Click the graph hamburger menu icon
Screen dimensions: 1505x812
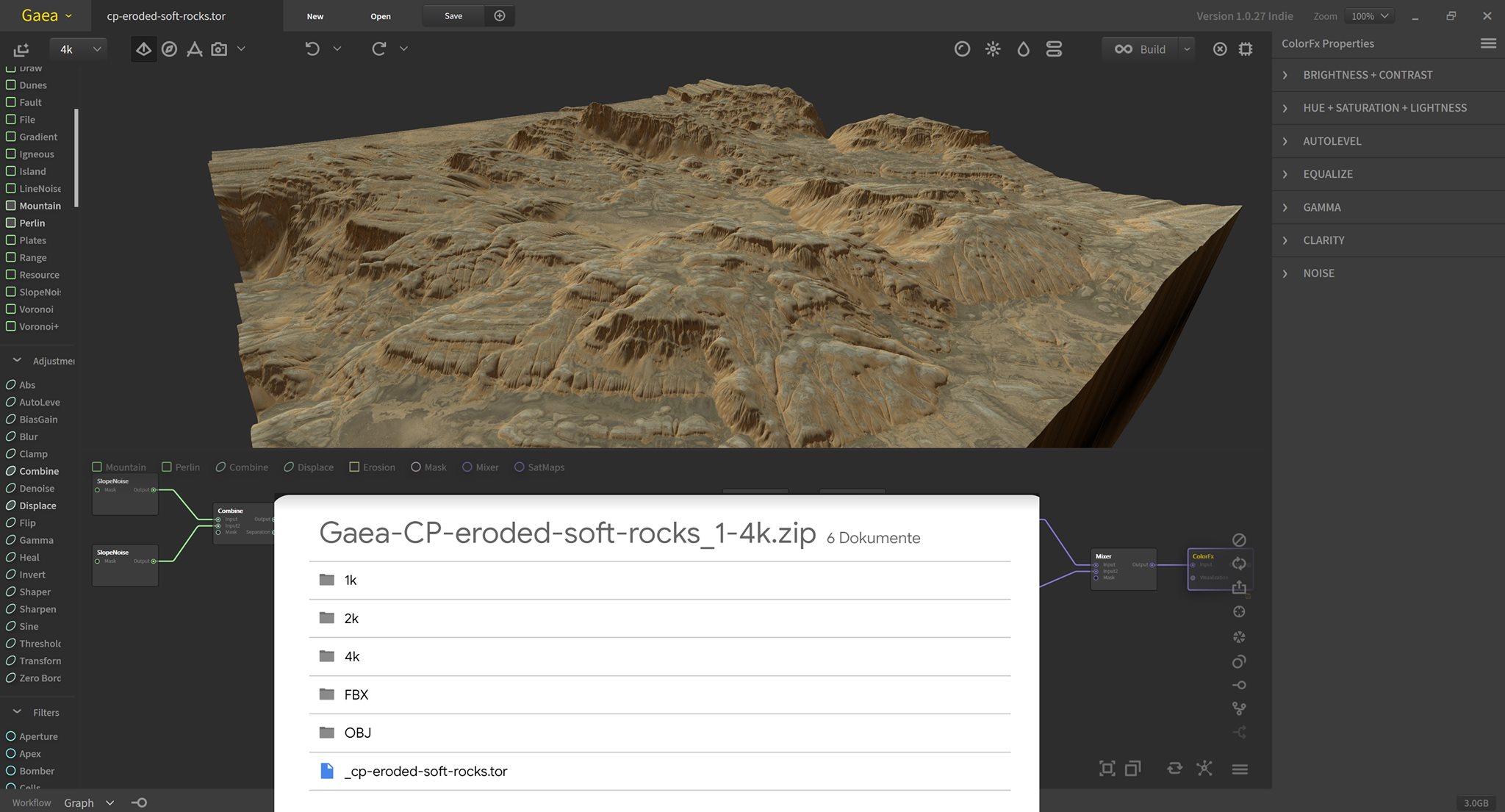(x=1240, y=769)
